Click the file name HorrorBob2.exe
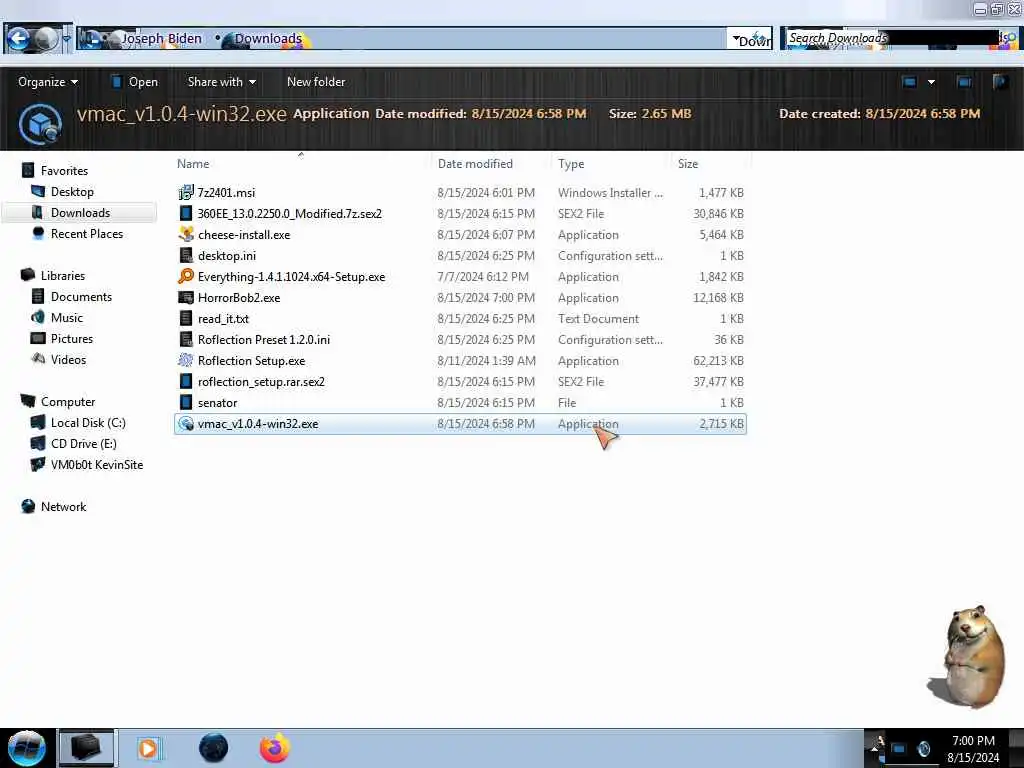This screenshot has height=768, width=1024. pos(239,298)
